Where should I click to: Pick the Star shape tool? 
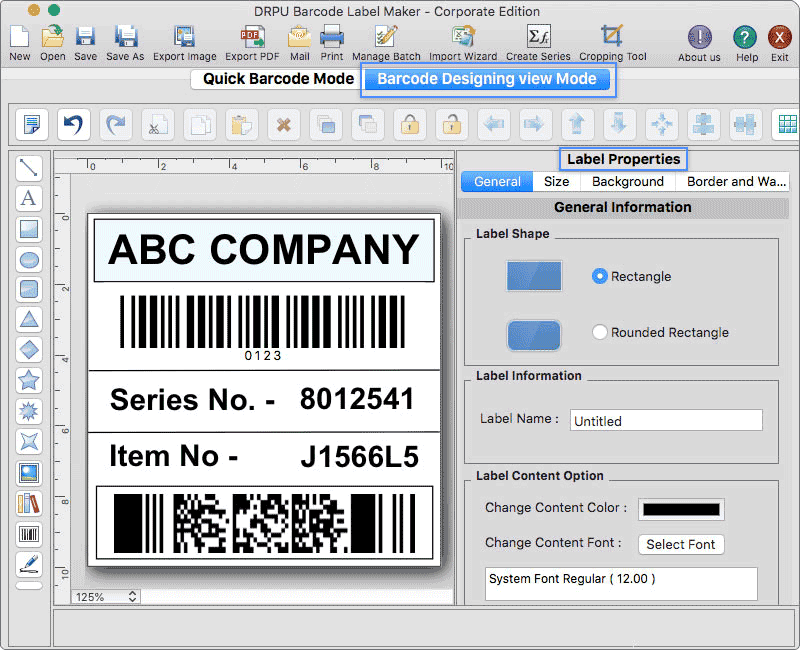click(28, 380)
